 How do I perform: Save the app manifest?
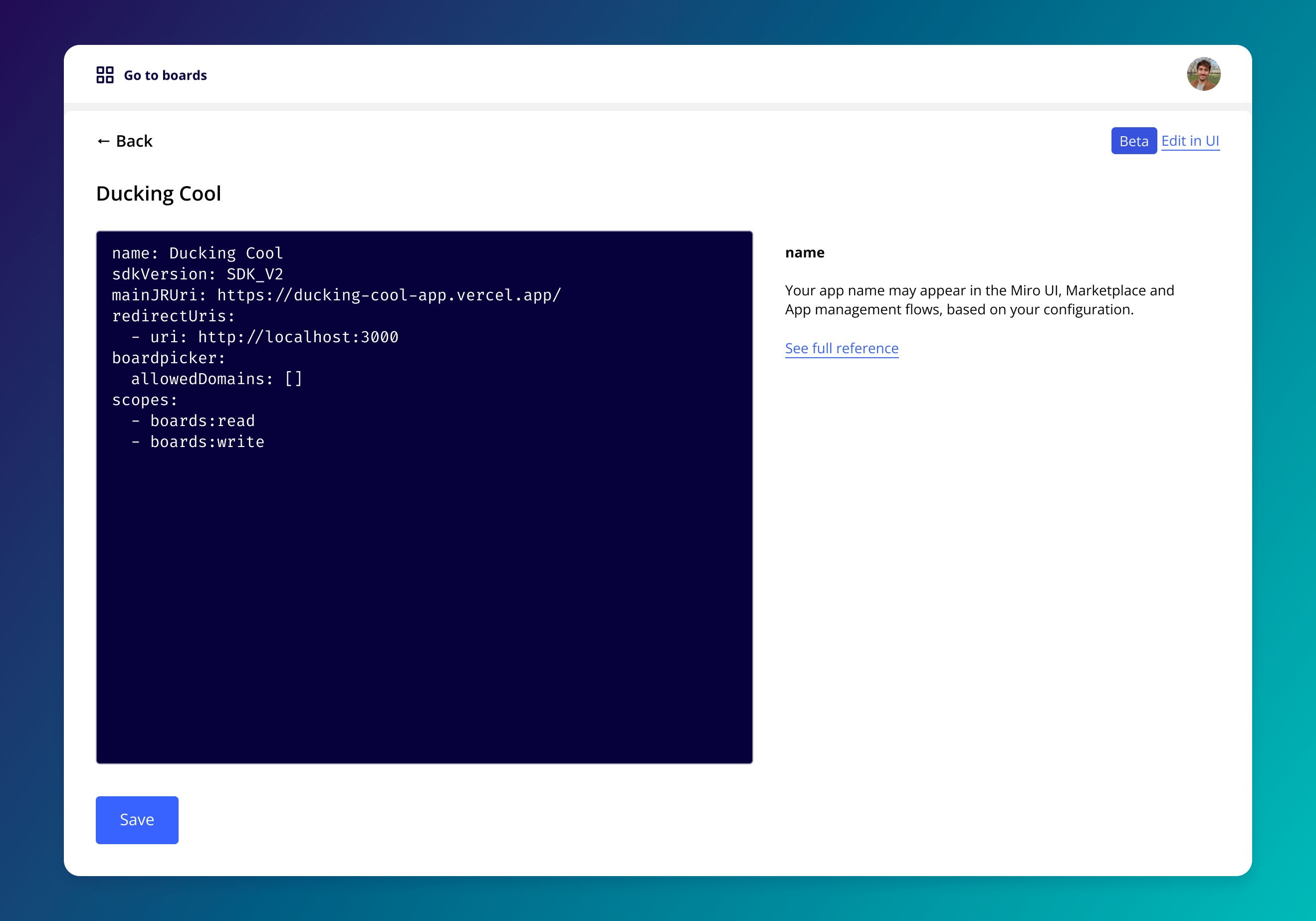pos(137,820)
